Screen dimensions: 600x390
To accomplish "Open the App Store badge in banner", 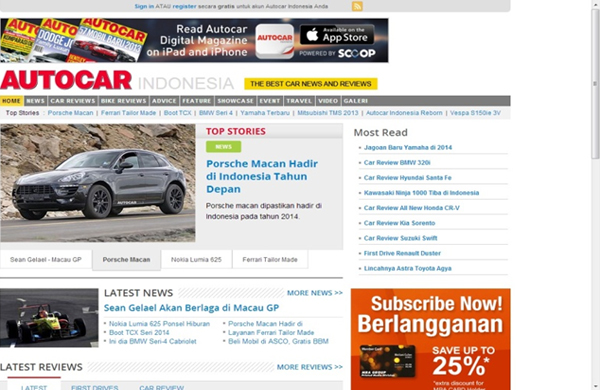I will click(337, 35).
